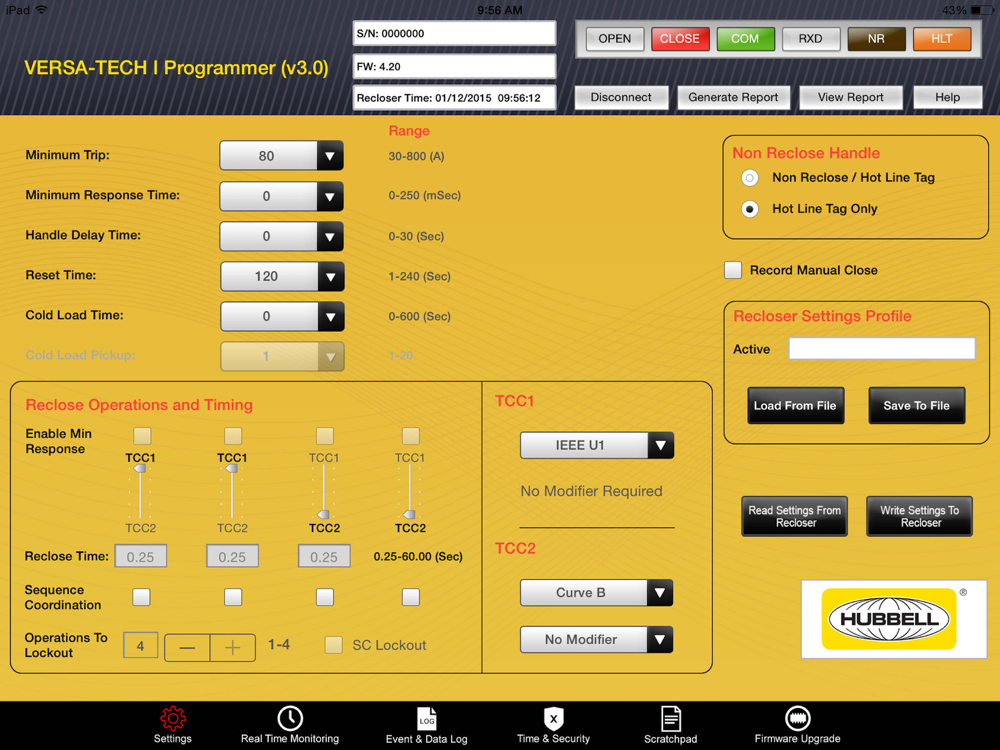The height and width of the screenshot is (750, 1000).
Task: Click Read Settings From Recloser
Action: (794, 516)
